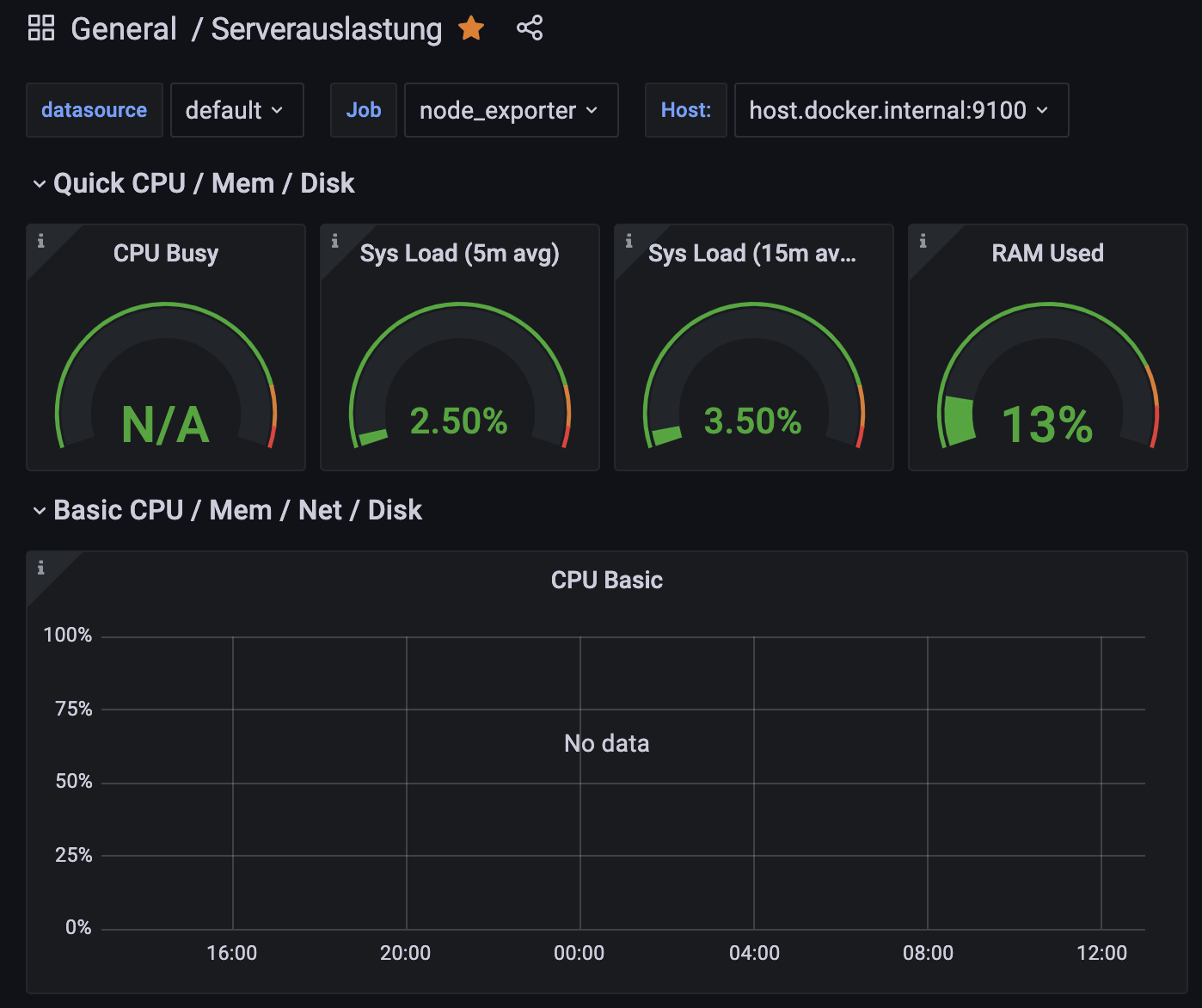Click the Host: variable label
The image size is (1202, 1008).
point(685,110)
